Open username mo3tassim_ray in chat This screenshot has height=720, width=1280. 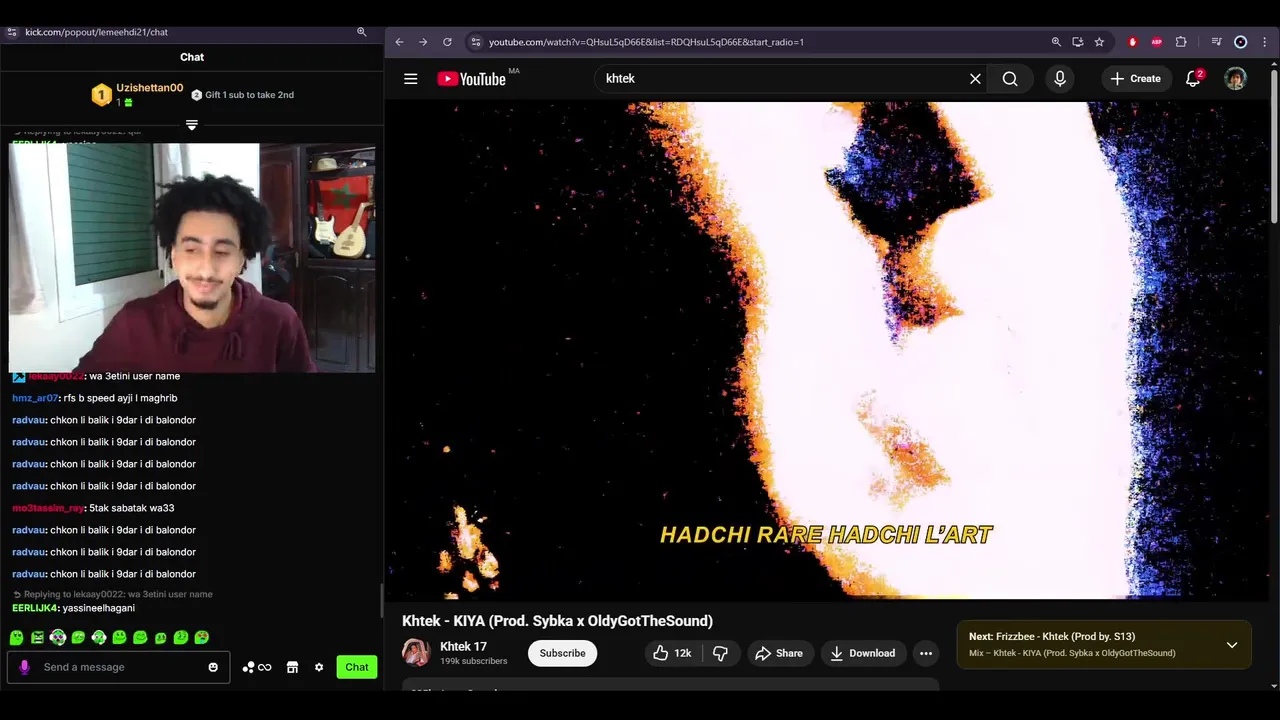click(x=48, y=508)
